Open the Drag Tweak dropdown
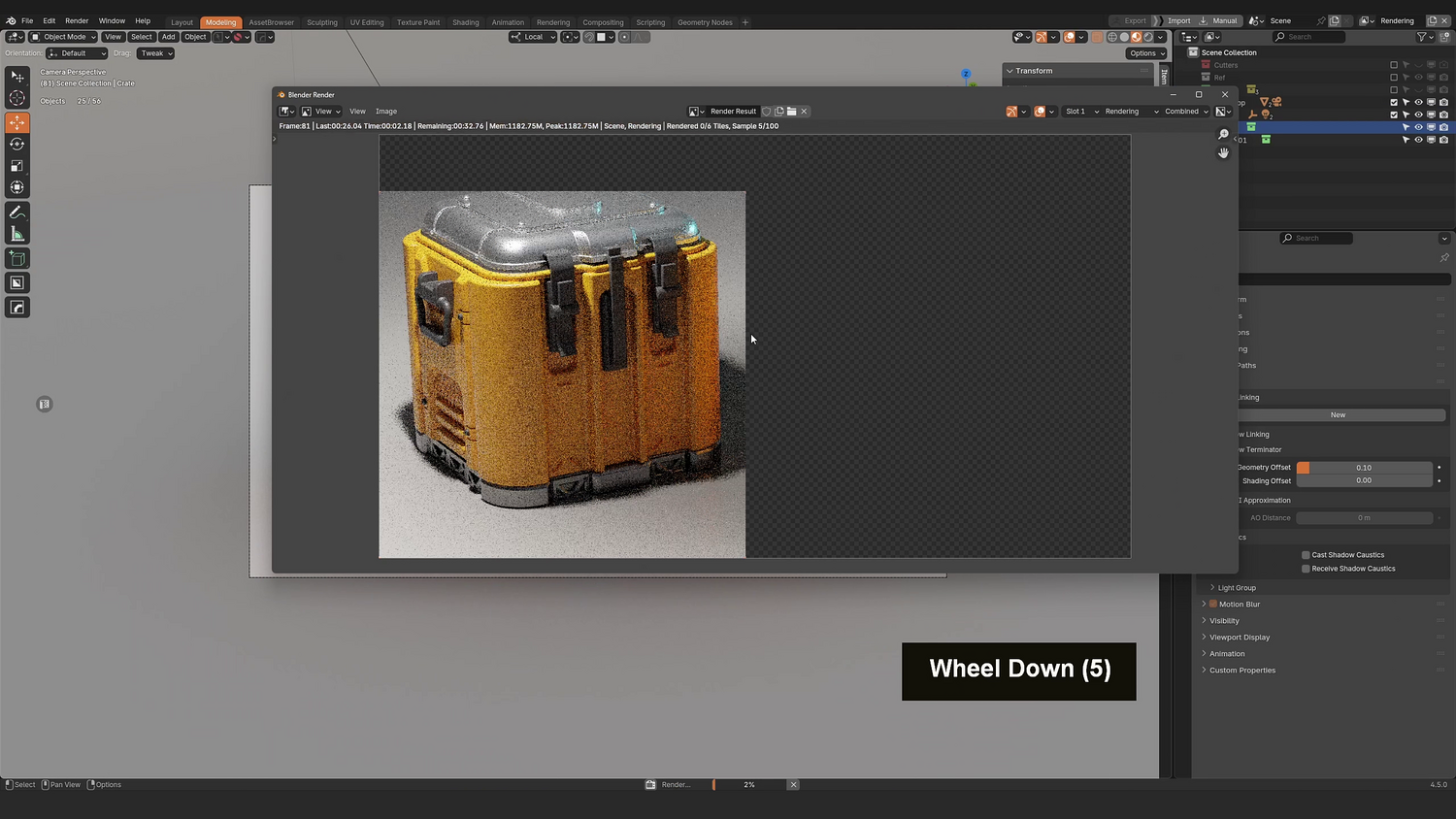This screenshot has width=1456, height=819. click(x=155, y=53)
